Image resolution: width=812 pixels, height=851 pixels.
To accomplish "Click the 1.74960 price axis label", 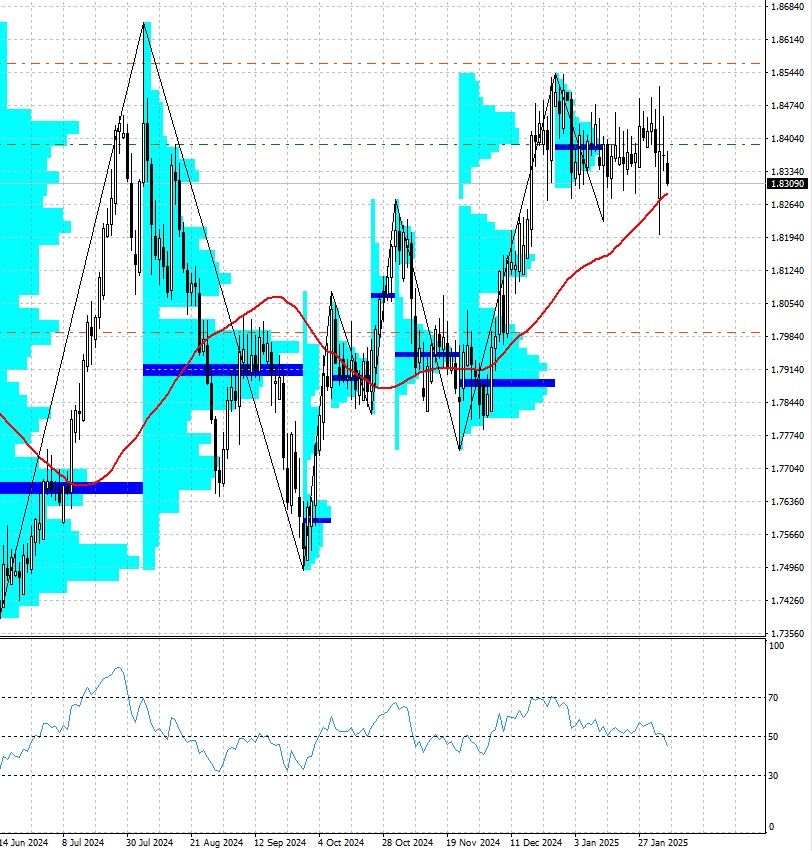I will pyautogui.click(x=787, y=568).
